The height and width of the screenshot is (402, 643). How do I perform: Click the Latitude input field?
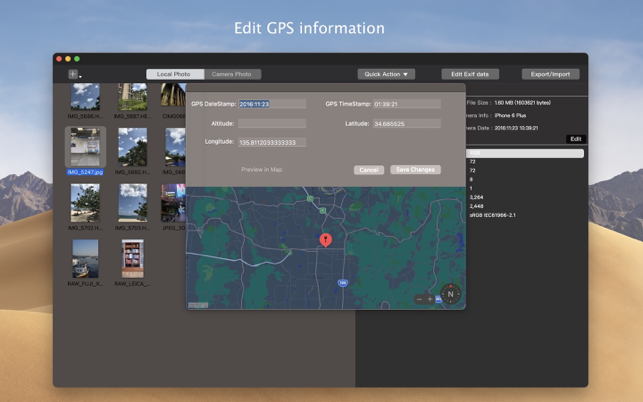click(407, 123)
